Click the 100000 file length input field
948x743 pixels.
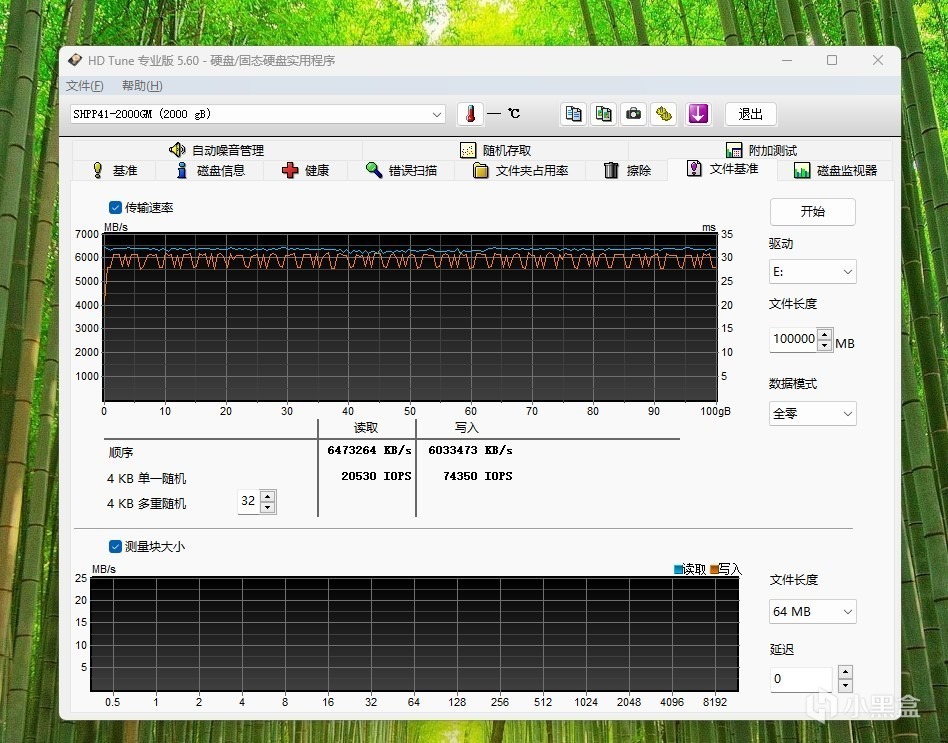793,339
